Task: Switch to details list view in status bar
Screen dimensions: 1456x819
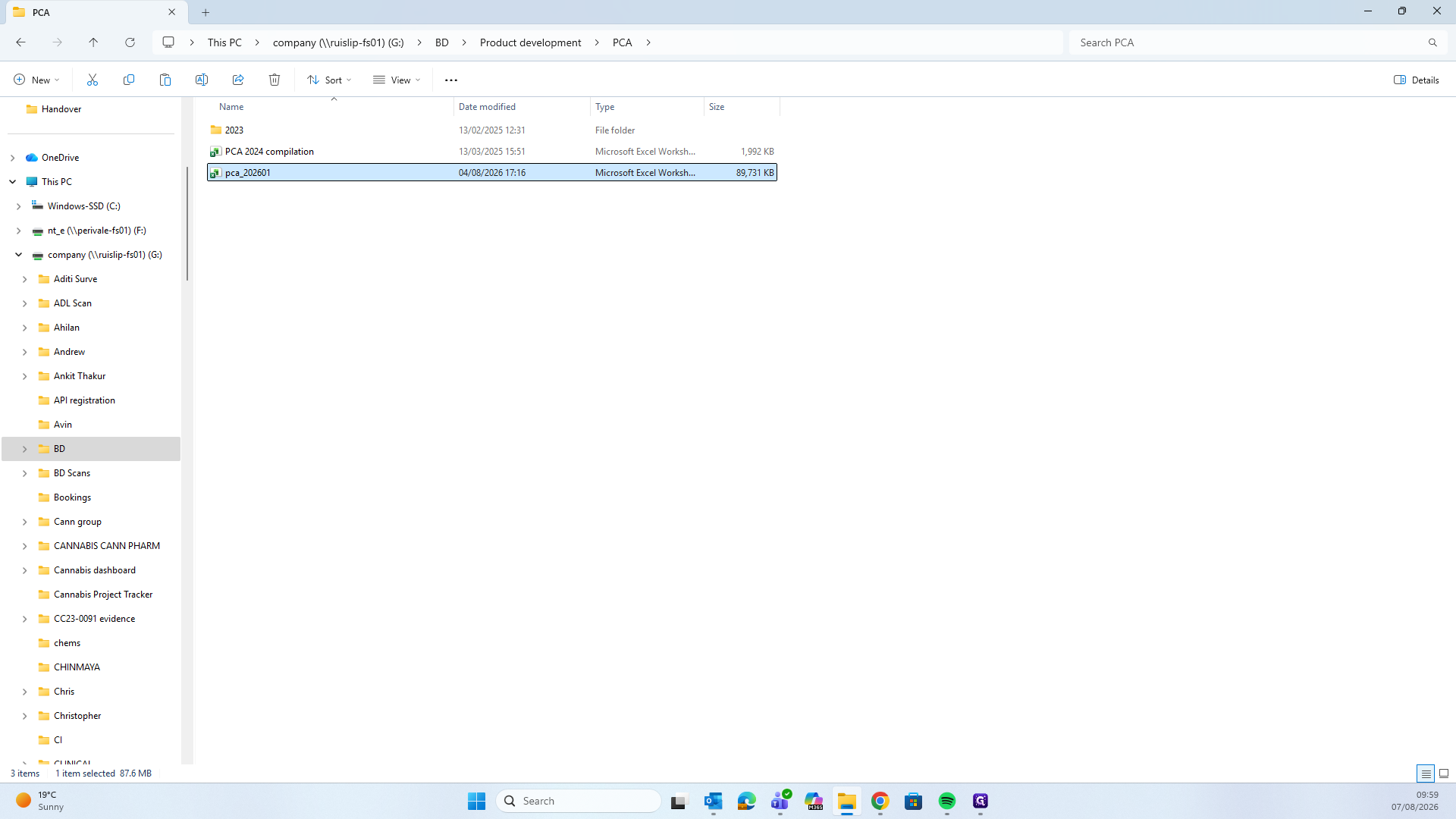Action: 1426,773
